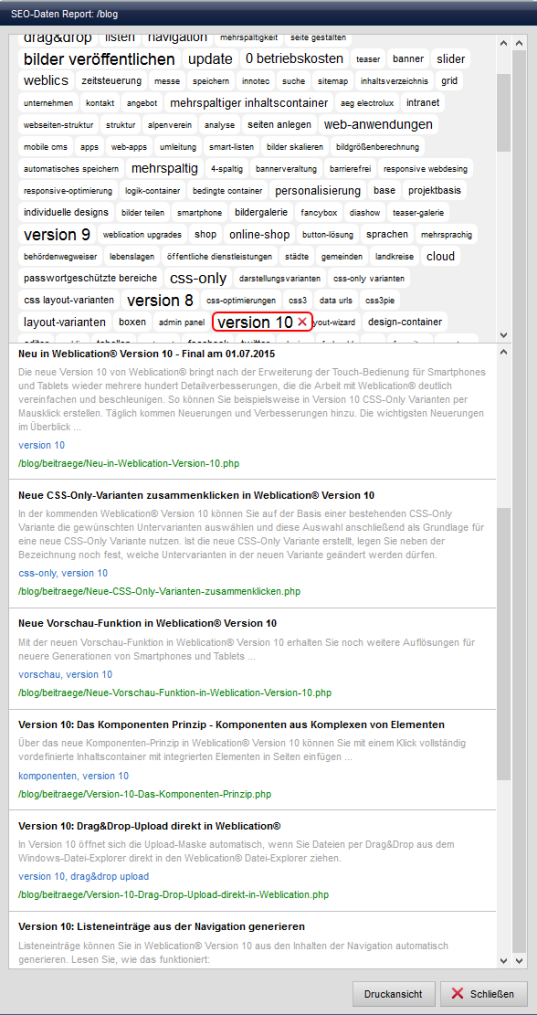
Task: Choose the 'css-only' tag in the tag cloud
Action: (199, 278)
